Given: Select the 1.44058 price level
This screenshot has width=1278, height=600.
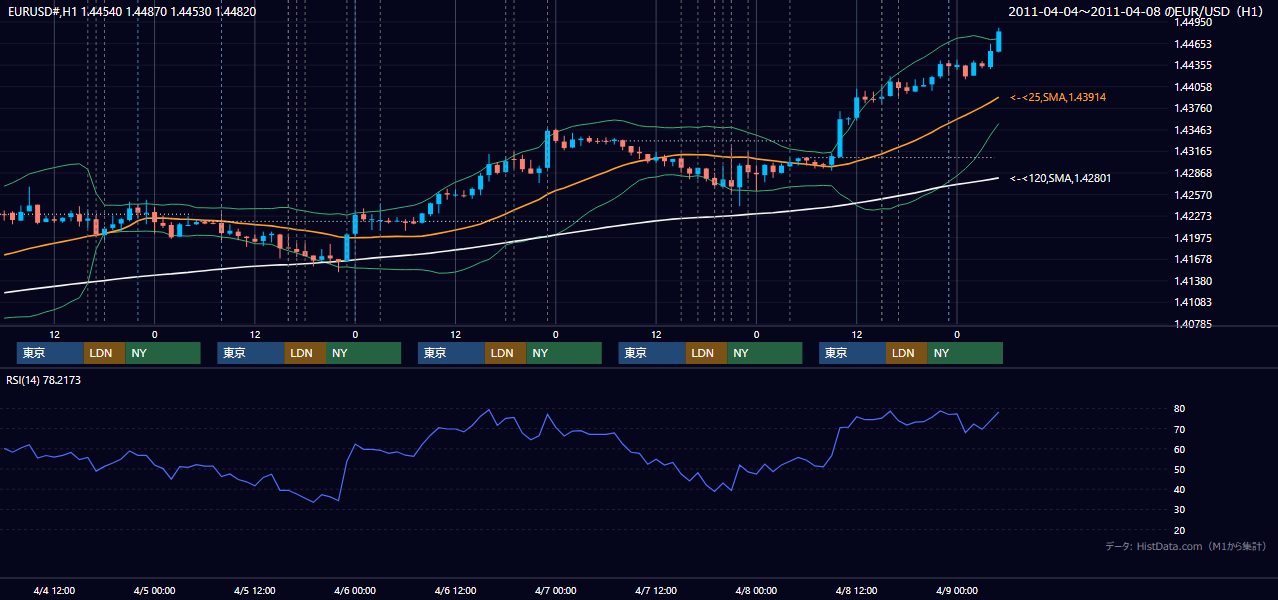Looking at the screenshot, I should (1192, 87).
